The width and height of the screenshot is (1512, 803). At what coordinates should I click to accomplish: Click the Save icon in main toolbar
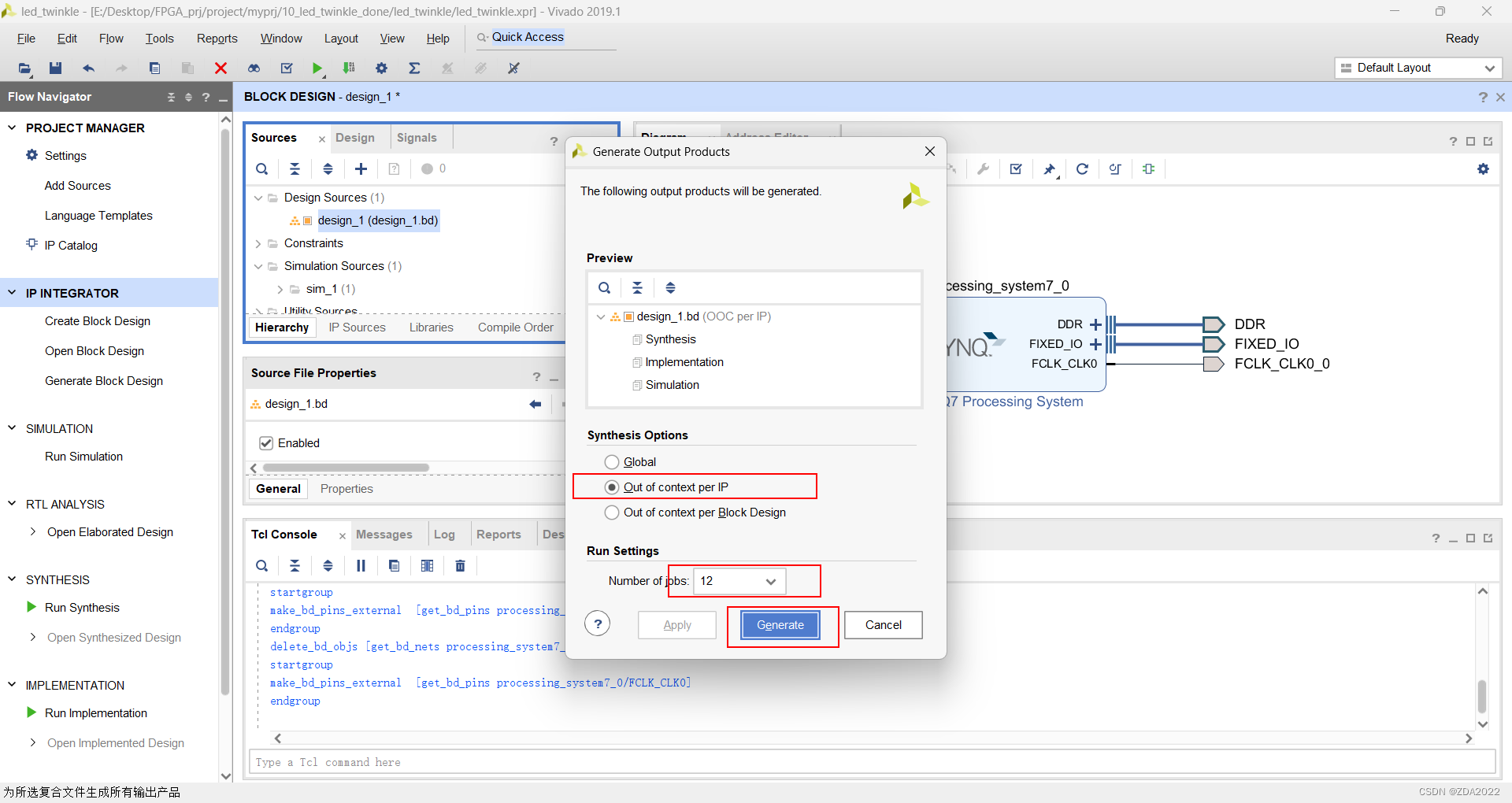[x=55, y=68]
